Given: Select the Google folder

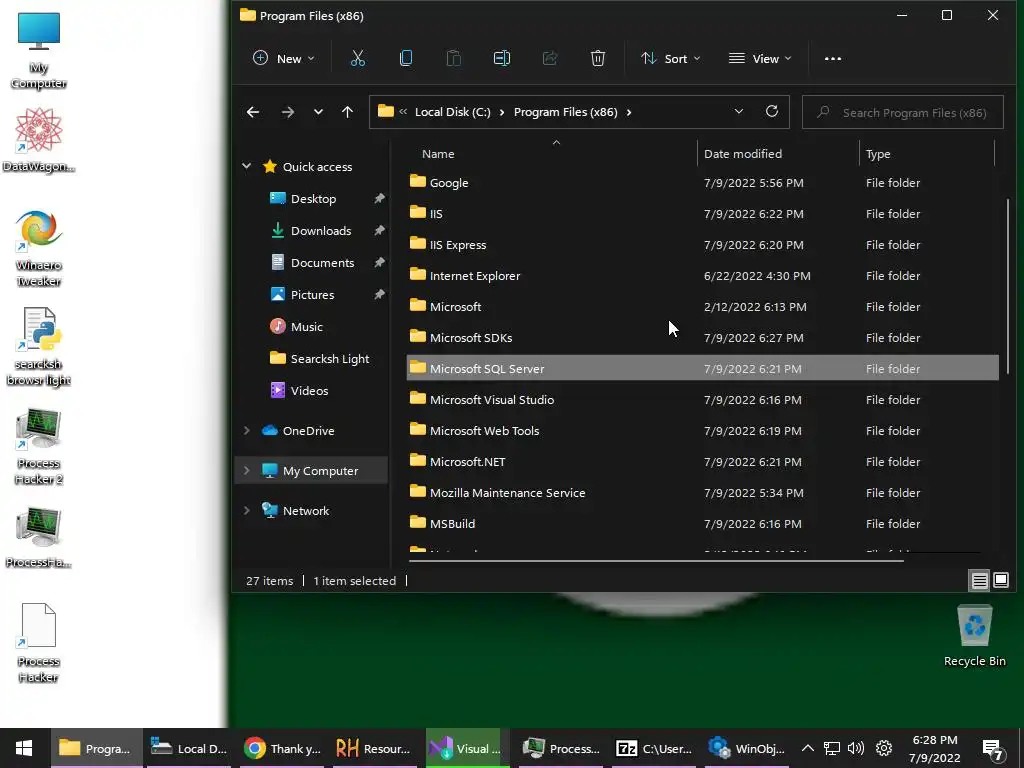Looking at the screenshot, I should [703, 183].
